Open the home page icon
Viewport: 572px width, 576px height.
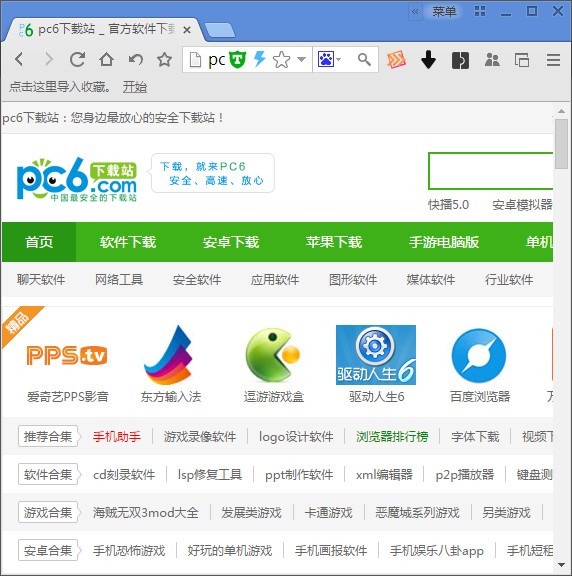click(106, 59)
